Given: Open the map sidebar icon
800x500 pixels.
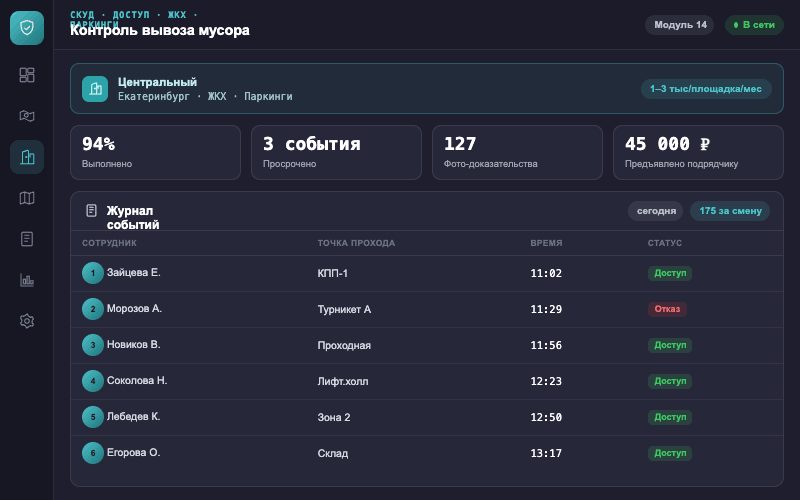Looking at the screenshot, I should [x=27, y=198].
